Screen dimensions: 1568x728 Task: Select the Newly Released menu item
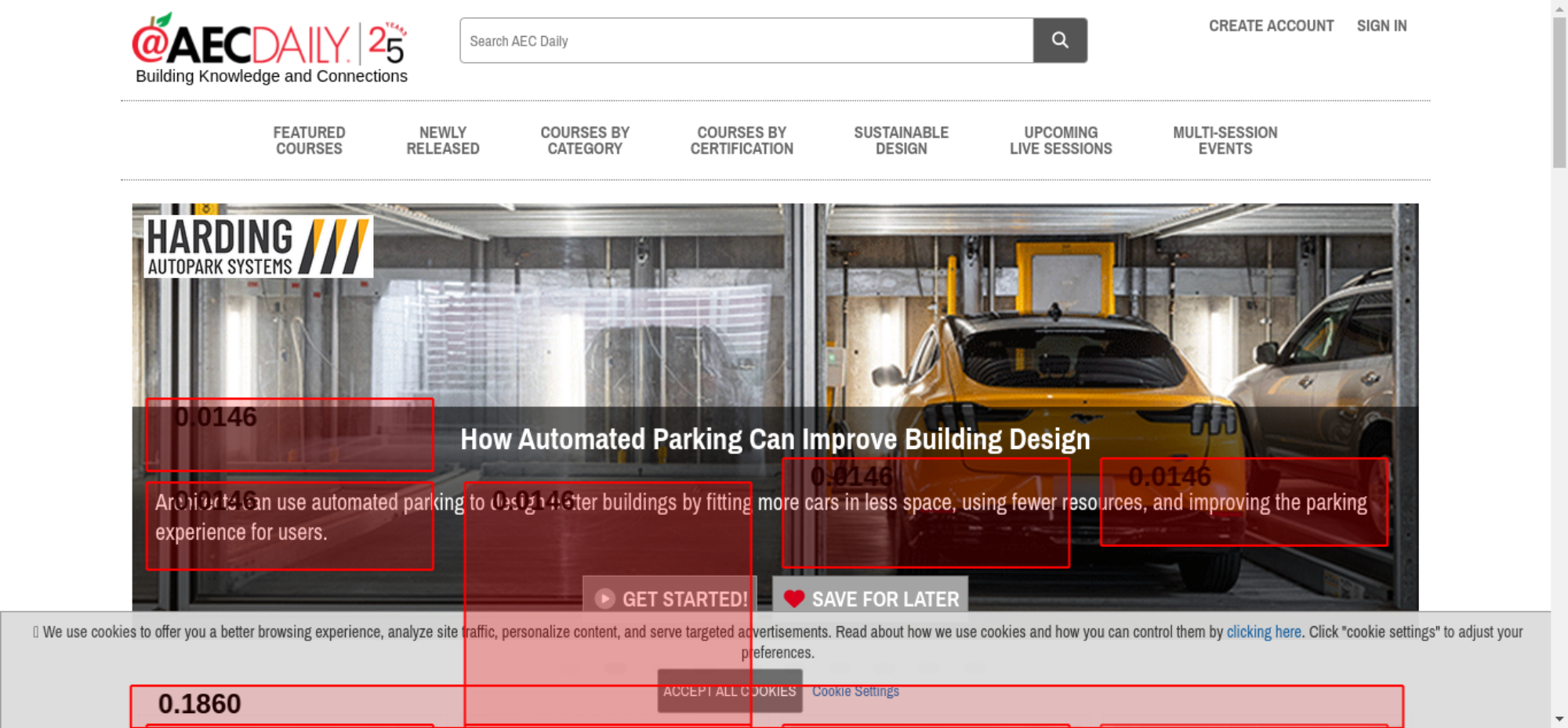click(442, 141)
